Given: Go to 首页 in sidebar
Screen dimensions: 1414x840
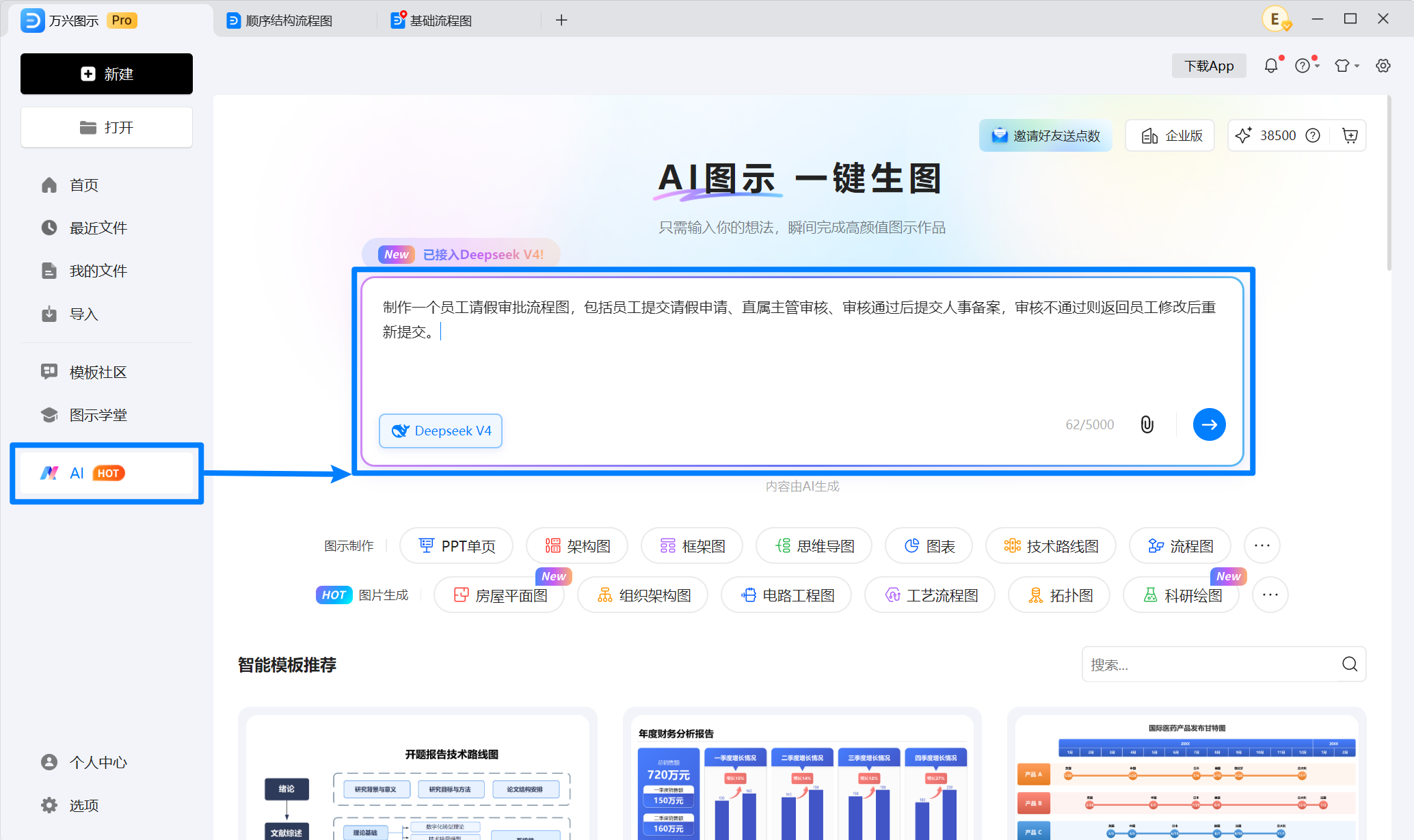Looking at the screenshot, I should [107, 185].
